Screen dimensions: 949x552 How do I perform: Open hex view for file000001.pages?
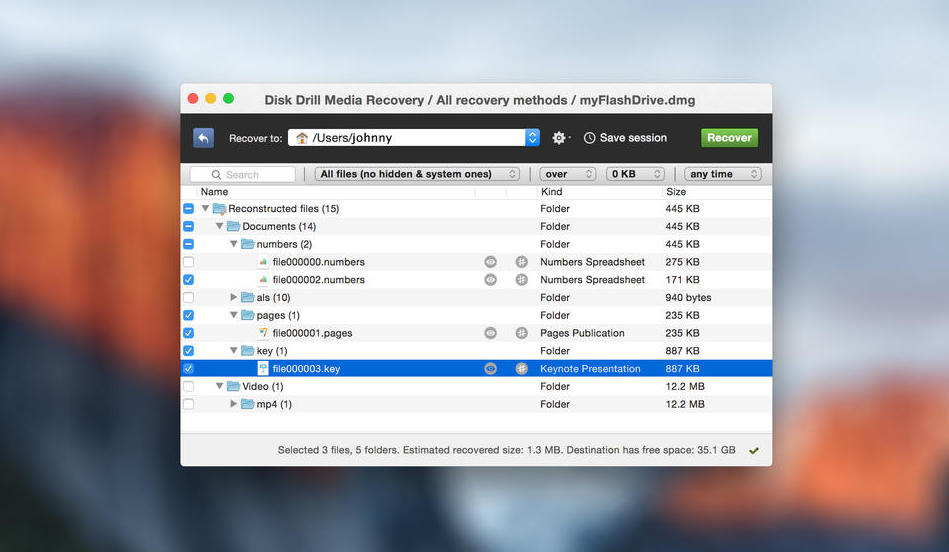(521, 333)
